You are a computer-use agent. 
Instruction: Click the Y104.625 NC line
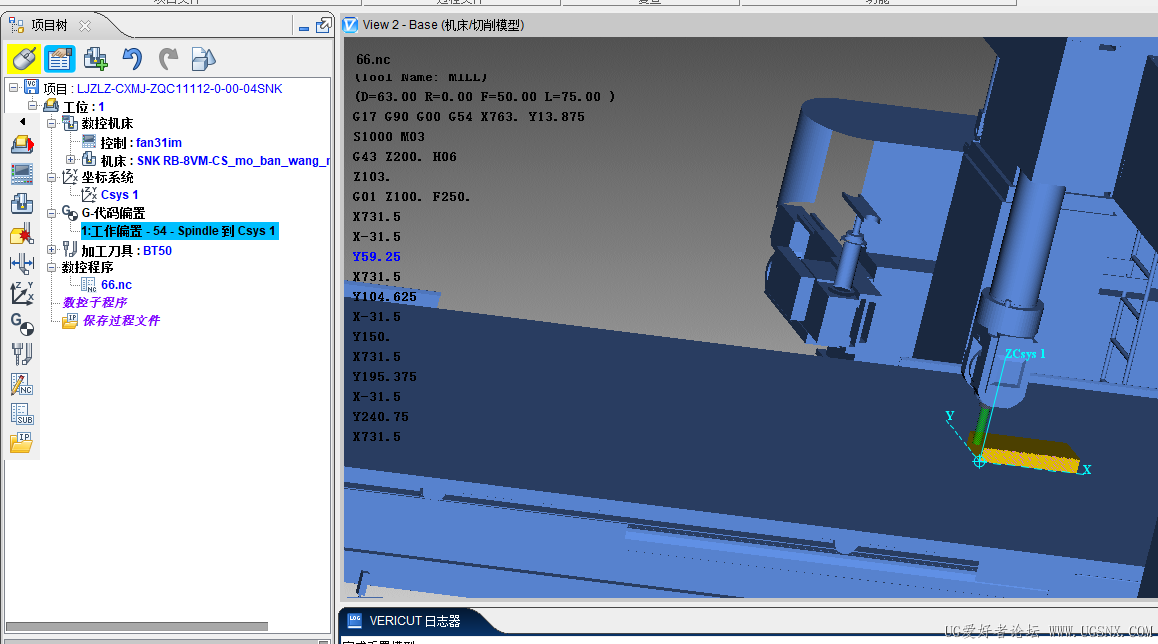[385, 297]
